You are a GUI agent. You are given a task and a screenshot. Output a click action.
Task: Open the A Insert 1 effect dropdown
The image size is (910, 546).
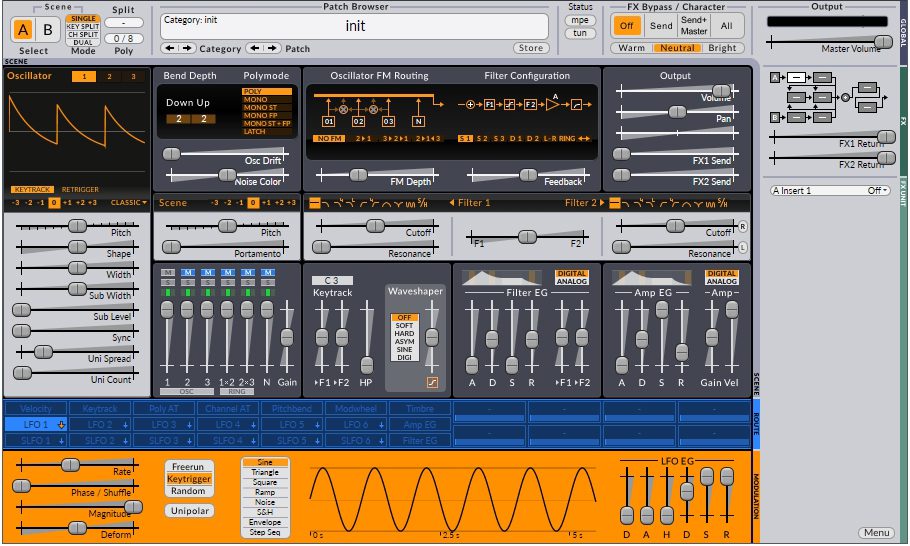pos(829,190)
